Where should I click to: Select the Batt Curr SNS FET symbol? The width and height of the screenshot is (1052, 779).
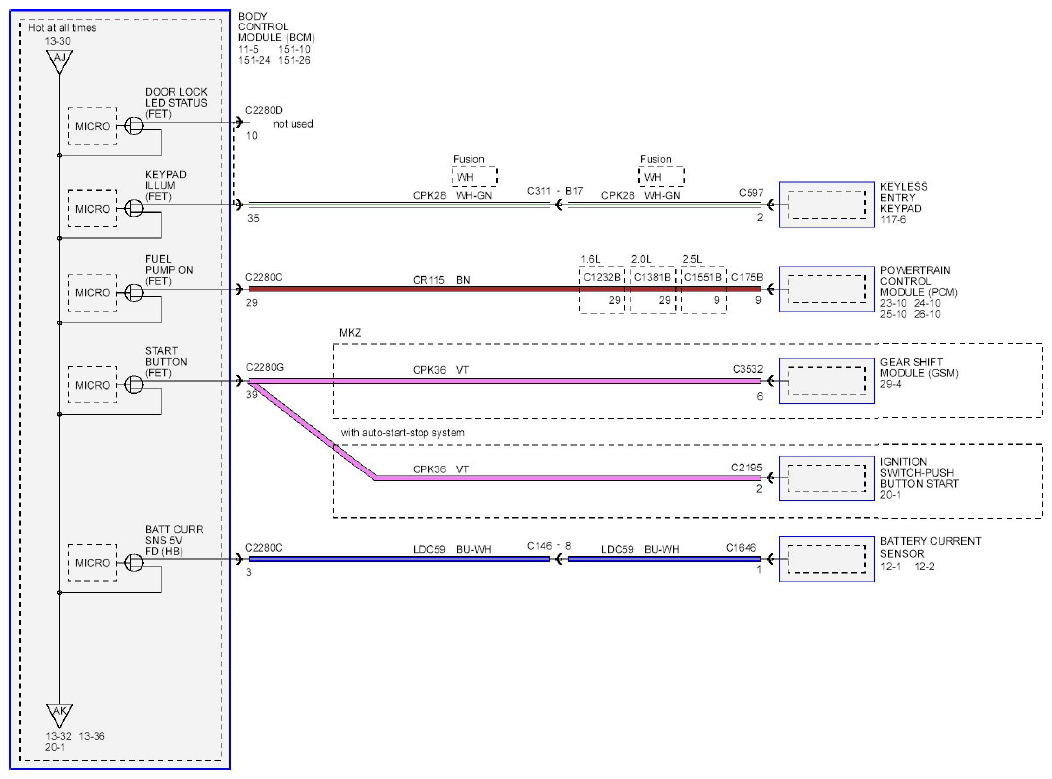point(134,562)
